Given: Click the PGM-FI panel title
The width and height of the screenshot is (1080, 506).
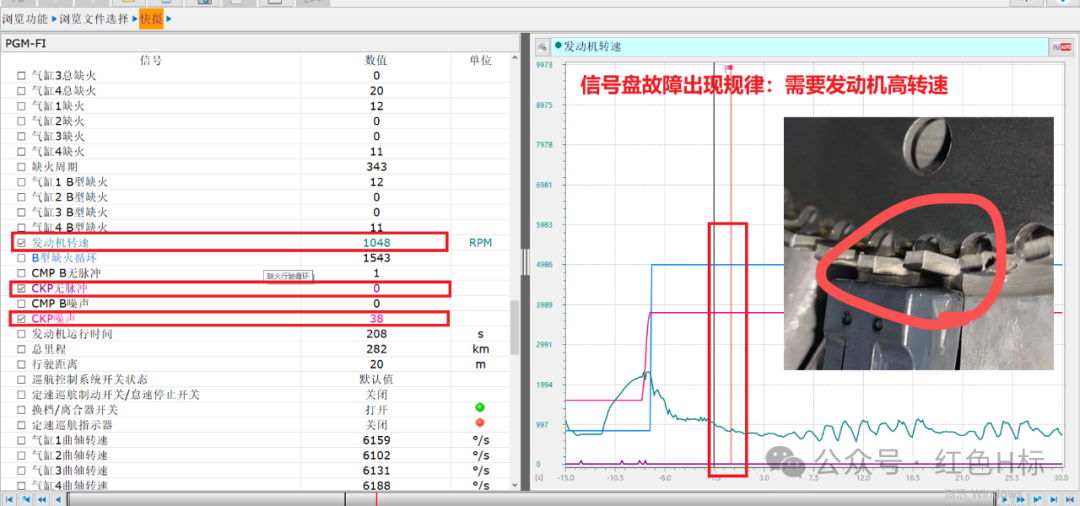Looking at the screenshot, I should [x=25, y=44].
